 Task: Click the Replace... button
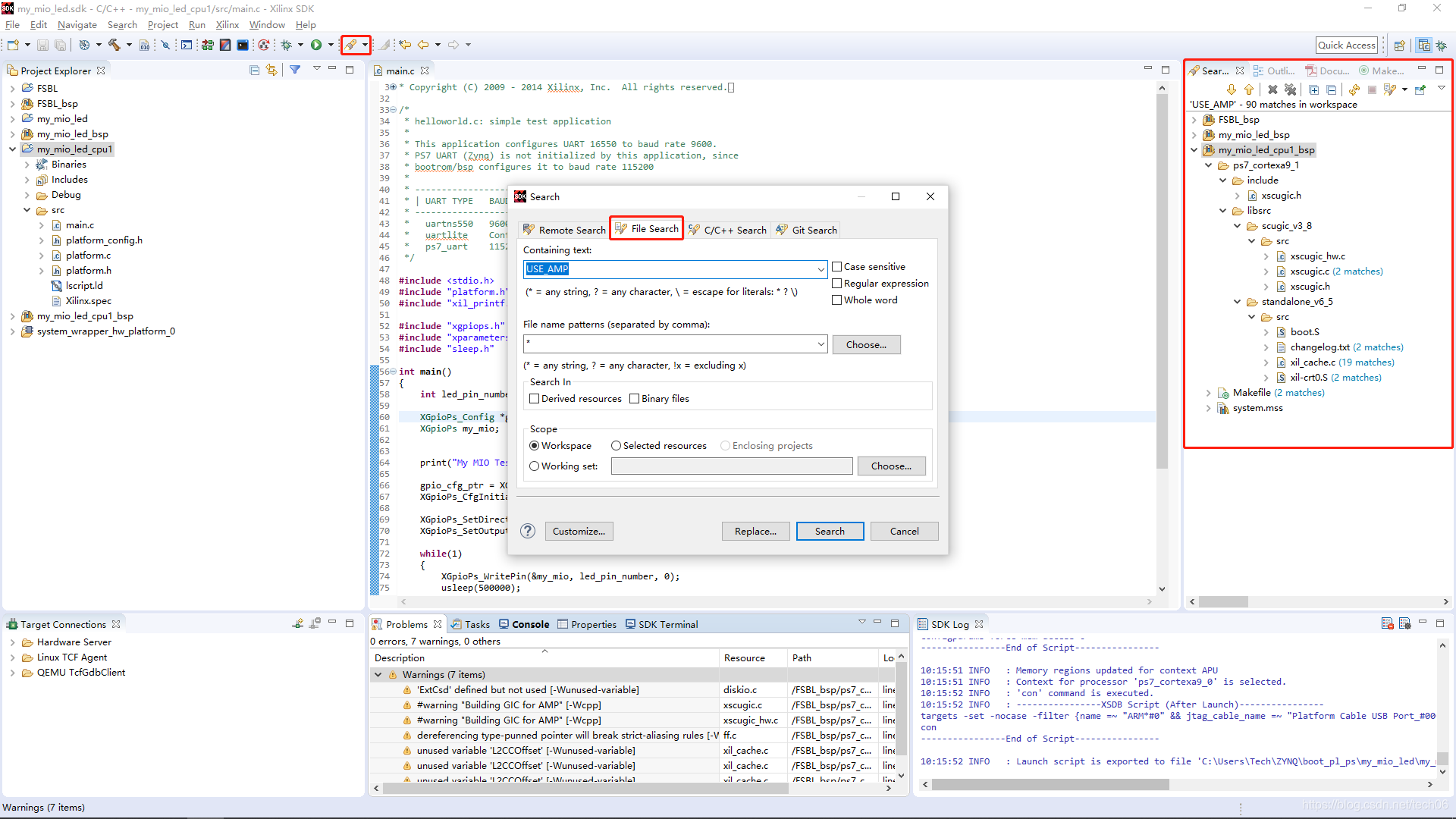click(x=755, y=532)
